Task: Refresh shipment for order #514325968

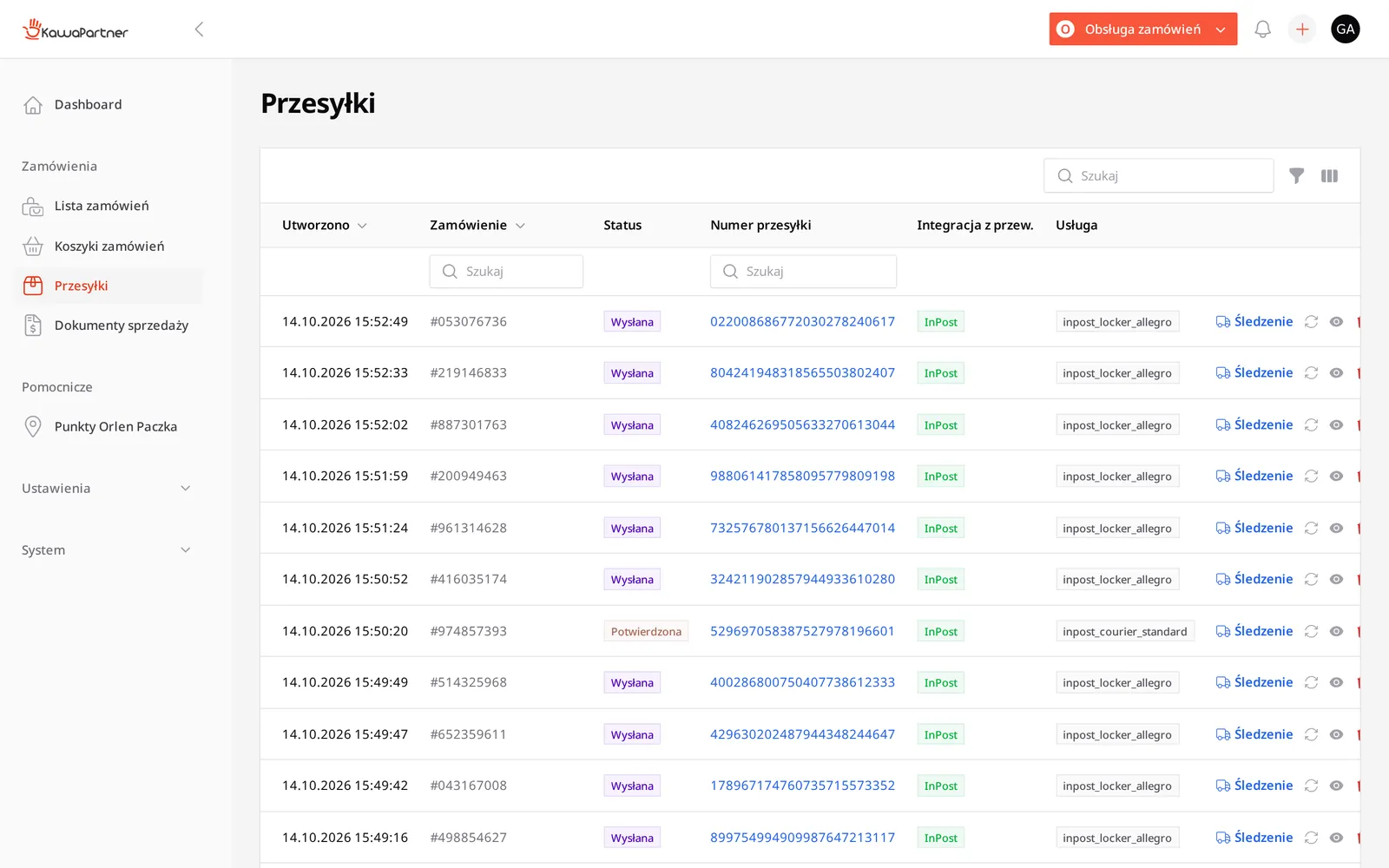Action: pyautogui.click(x=1311, y=683)
